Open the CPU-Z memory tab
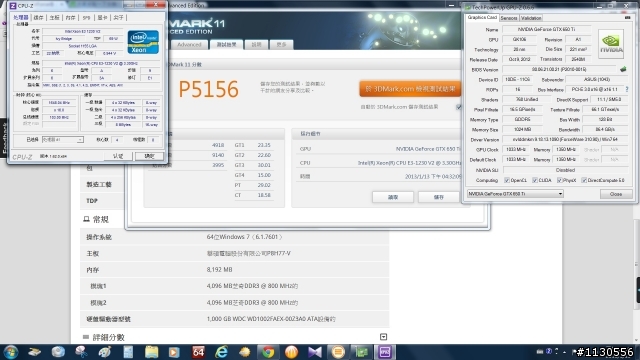The image size is (640, 360). coord(70,18)
